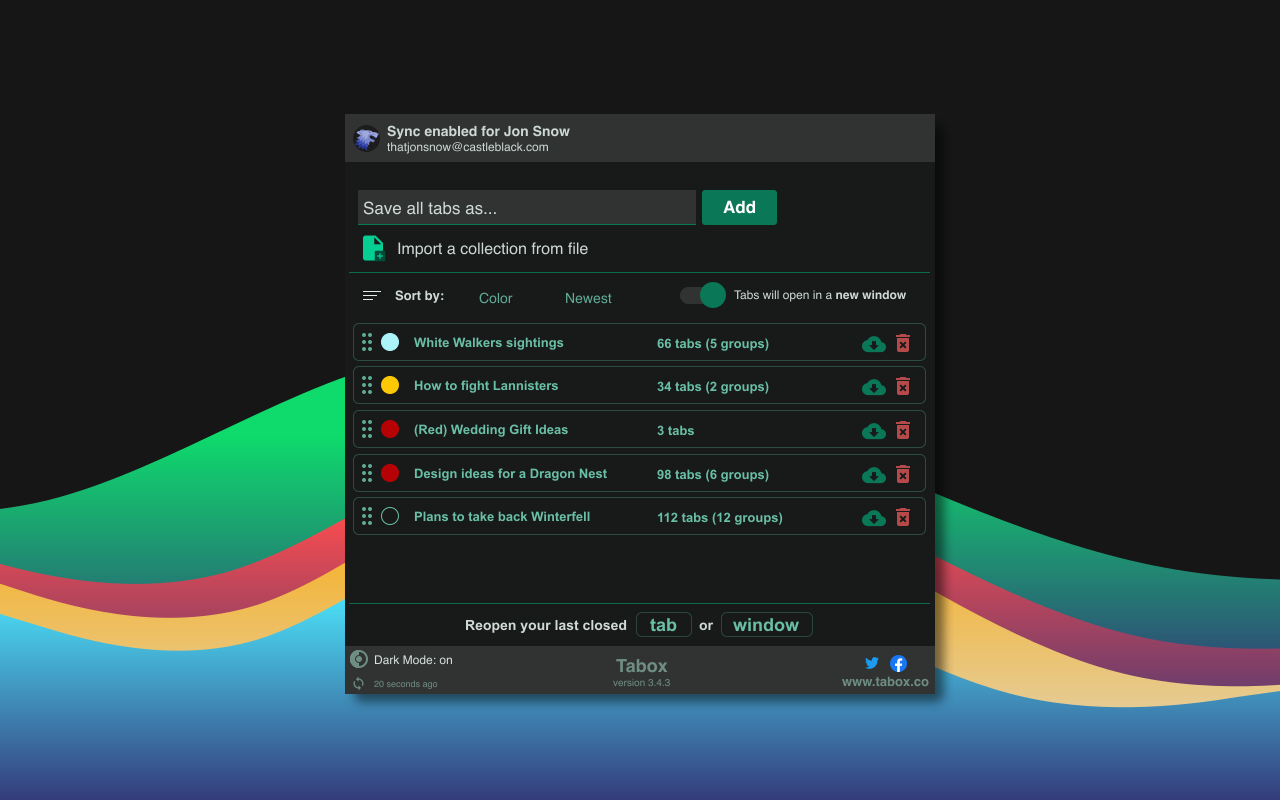Screen dimensions: 1280x800
Task: Click the Facebook icon
Action: (898, 663)
